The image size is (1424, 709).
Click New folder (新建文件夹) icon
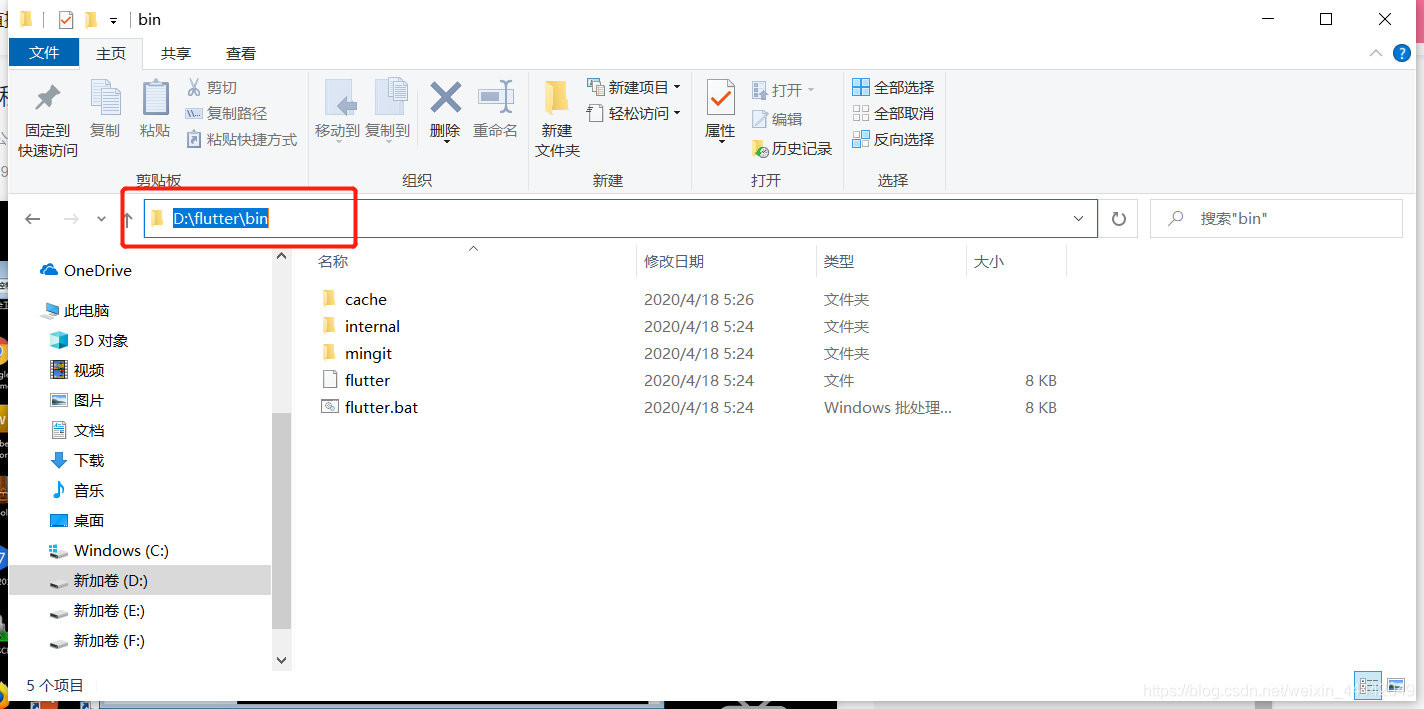[x=557, y=98]
